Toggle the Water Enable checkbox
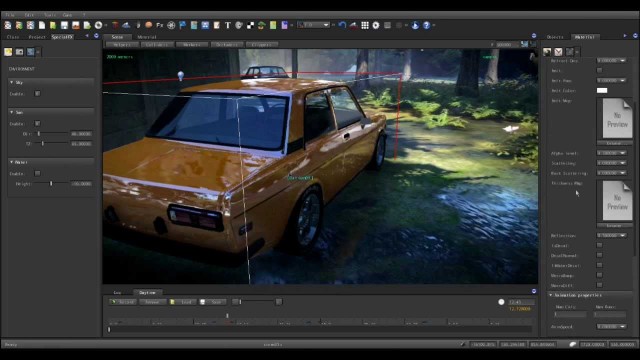 [x=38, y=173]
